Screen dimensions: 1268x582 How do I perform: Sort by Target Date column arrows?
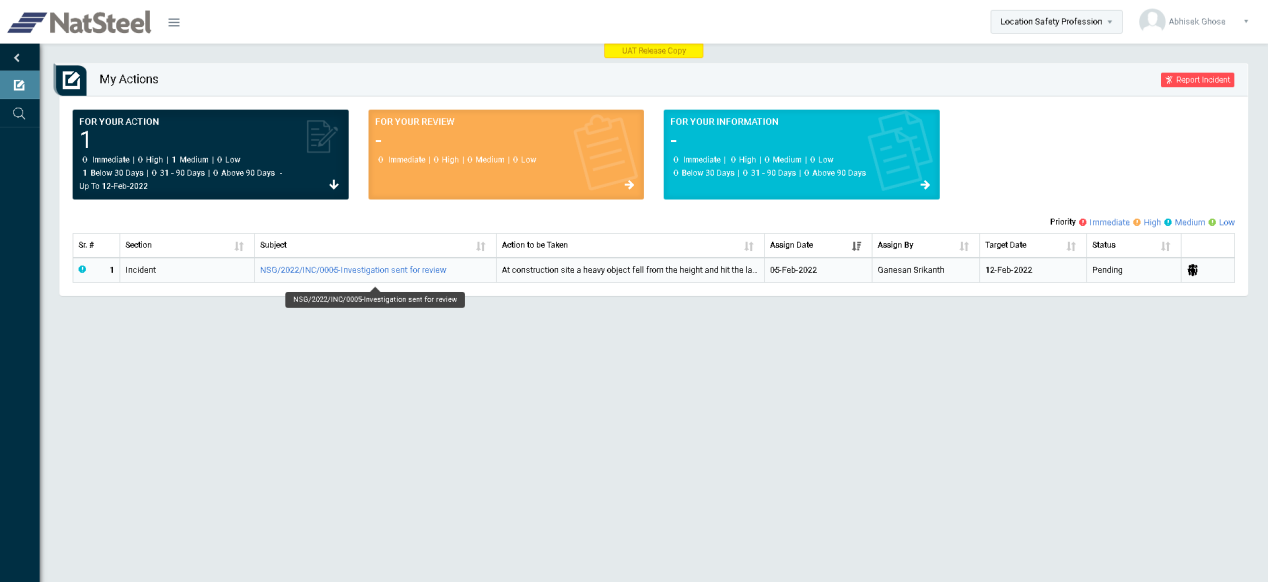click(x=1071, y=245)
